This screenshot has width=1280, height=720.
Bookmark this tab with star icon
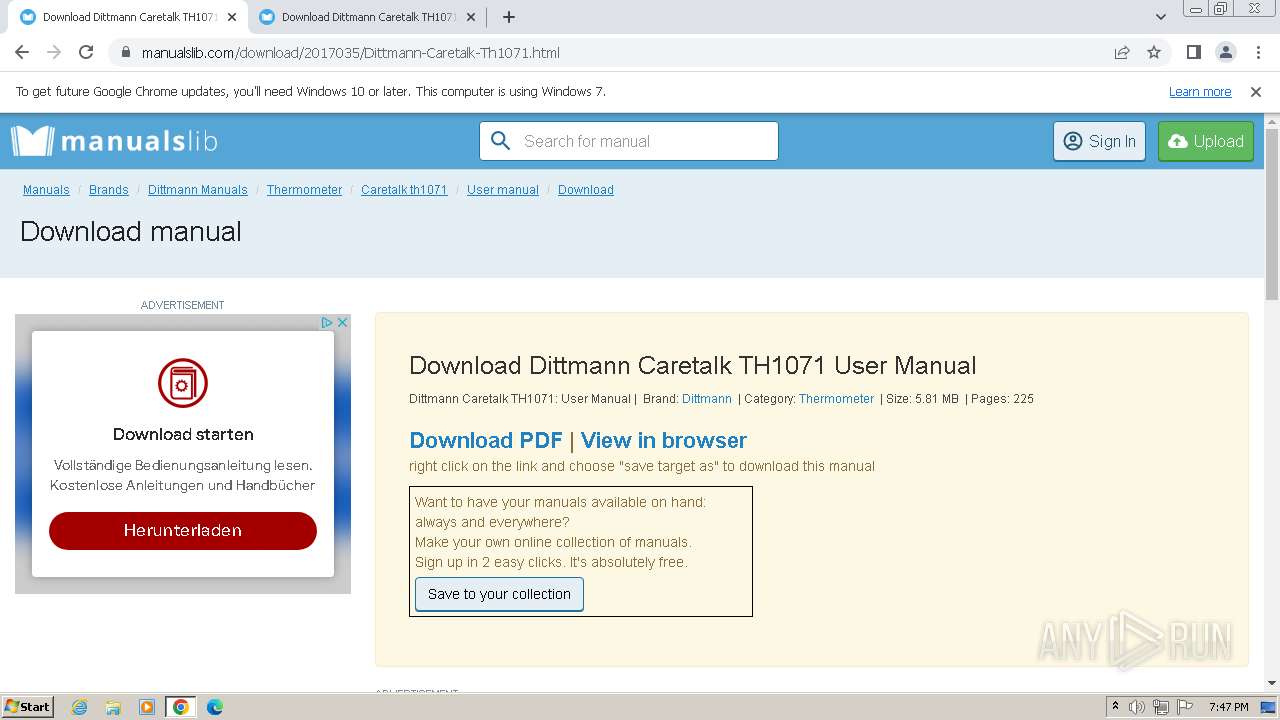[x=1154, y=52]
